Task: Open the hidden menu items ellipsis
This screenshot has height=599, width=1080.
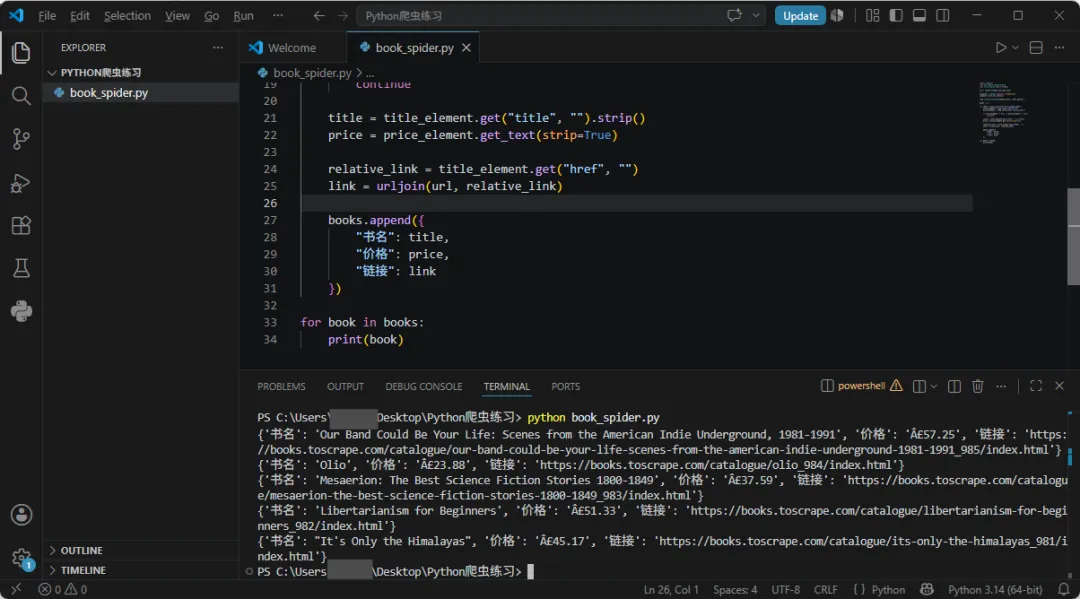Action: [x=278, y=15]
